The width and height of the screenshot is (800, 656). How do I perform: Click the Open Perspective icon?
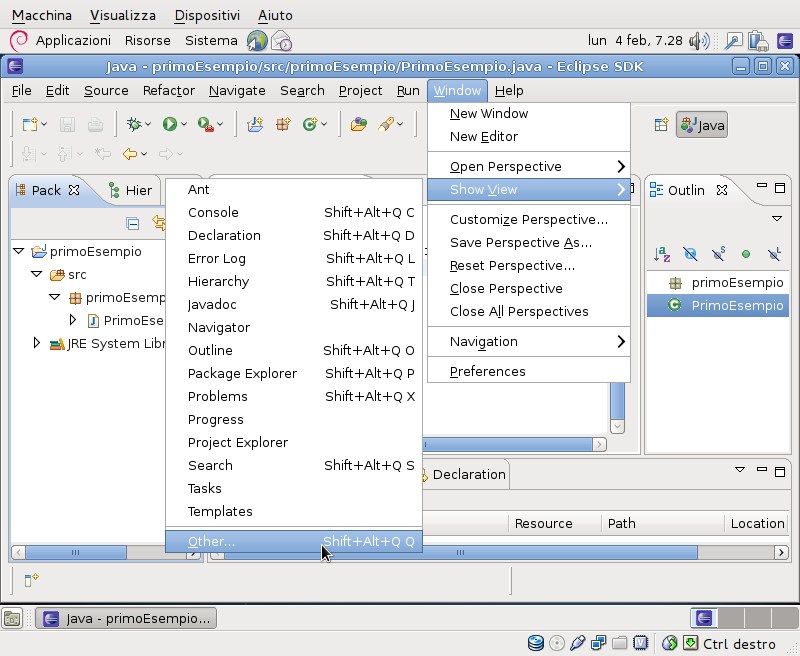point(661,124)
